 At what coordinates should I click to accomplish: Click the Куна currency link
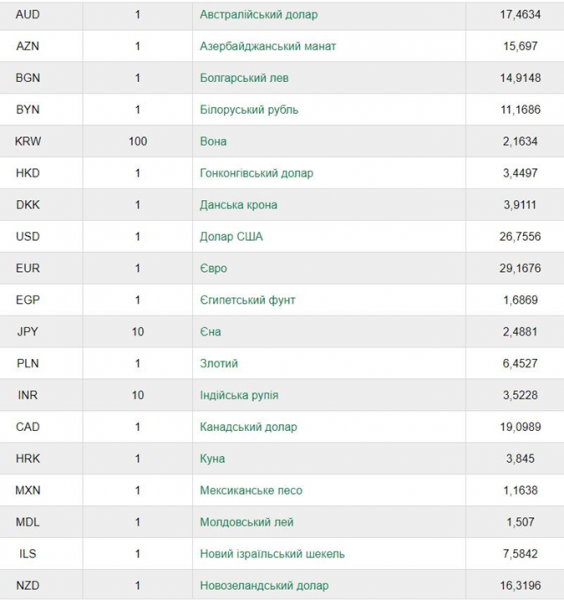point(212,459)
